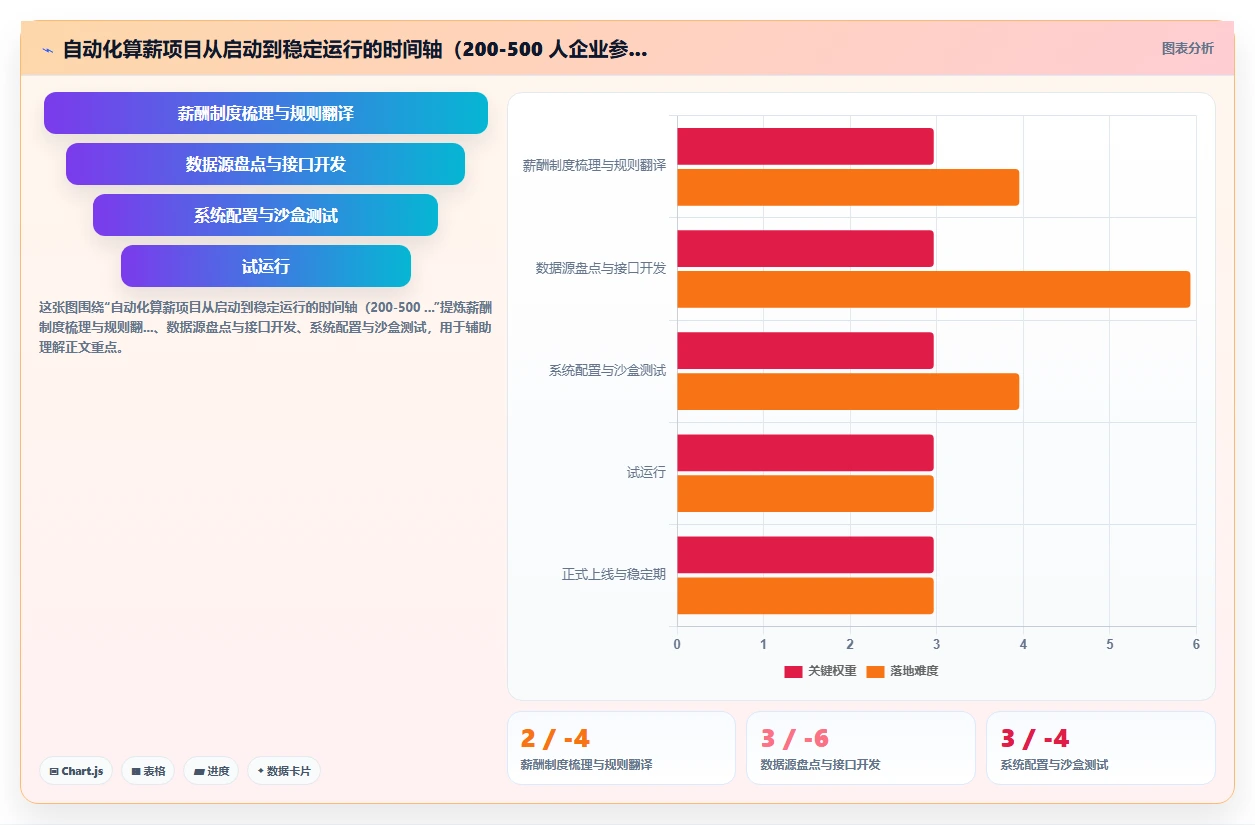Select funnel stage 试运行

tap(266, 266)
